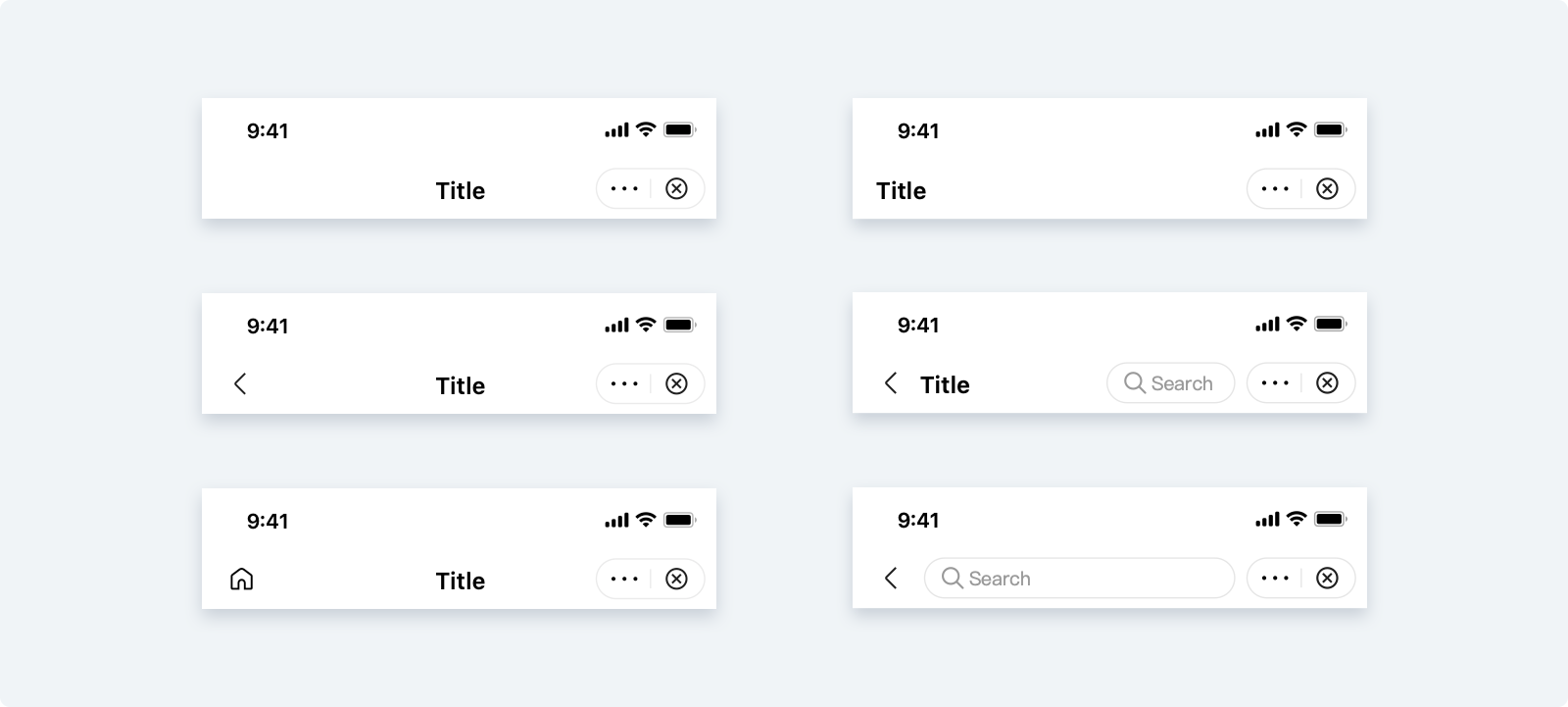Click the close circle icon in the home icon navbar
Image resolution: width=1568 pixels, height=707 pixels.
(676, 580)
